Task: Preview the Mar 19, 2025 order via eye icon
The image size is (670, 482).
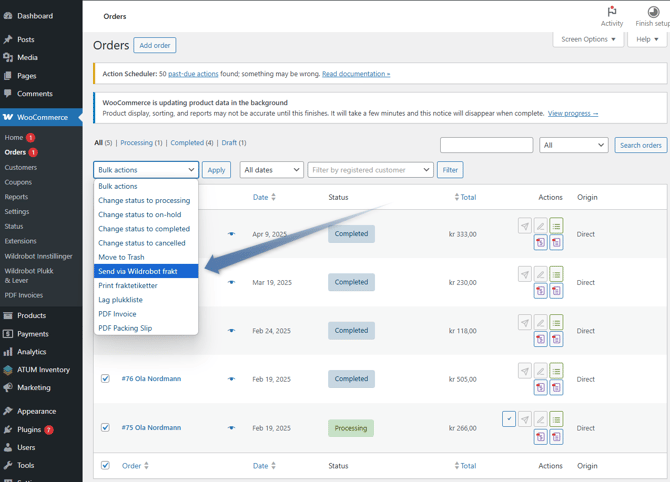Action: click(x=231, y=282)
